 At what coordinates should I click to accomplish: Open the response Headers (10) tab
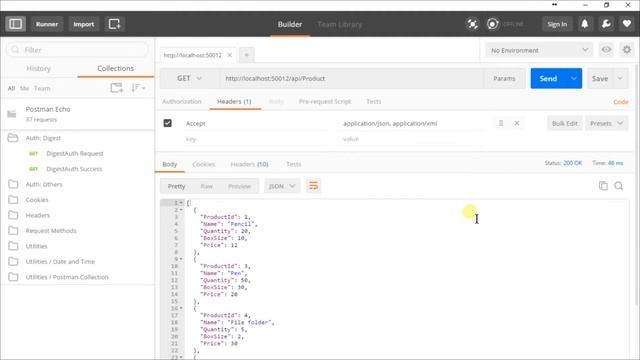pyautogui.click(x=249, y=164)
